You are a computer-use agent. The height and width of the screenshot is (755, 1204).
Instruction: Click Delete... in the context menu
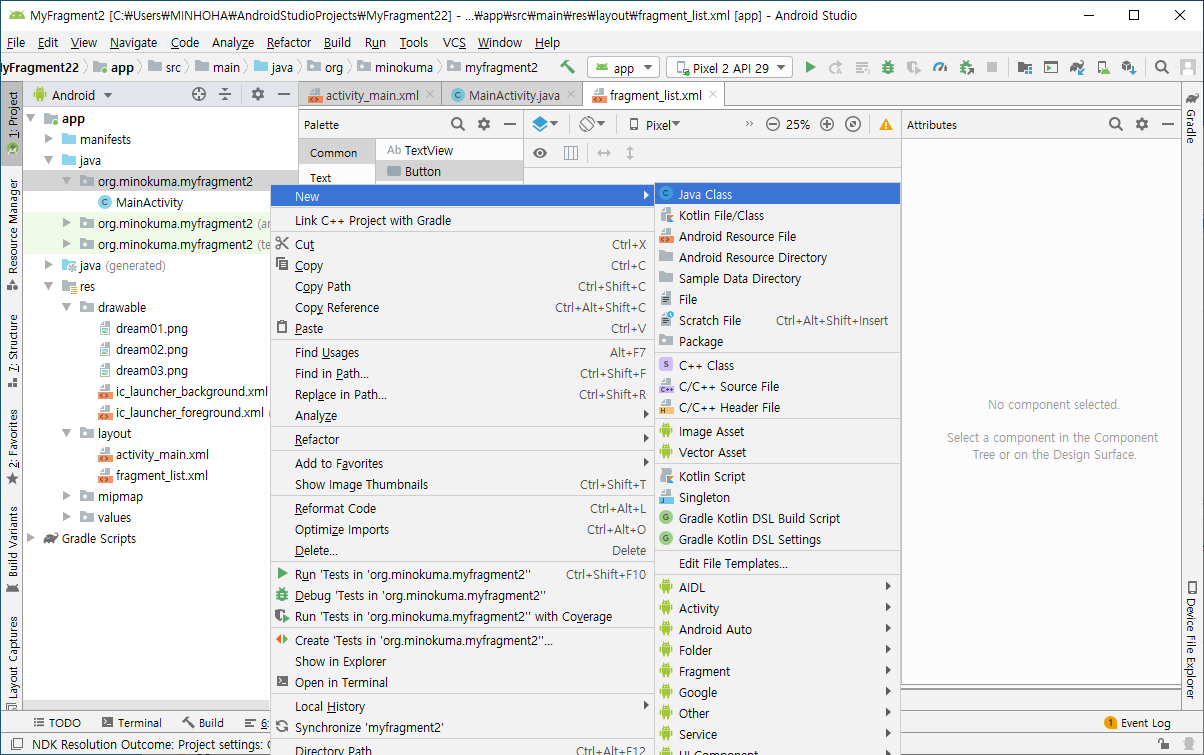(462, 550)
